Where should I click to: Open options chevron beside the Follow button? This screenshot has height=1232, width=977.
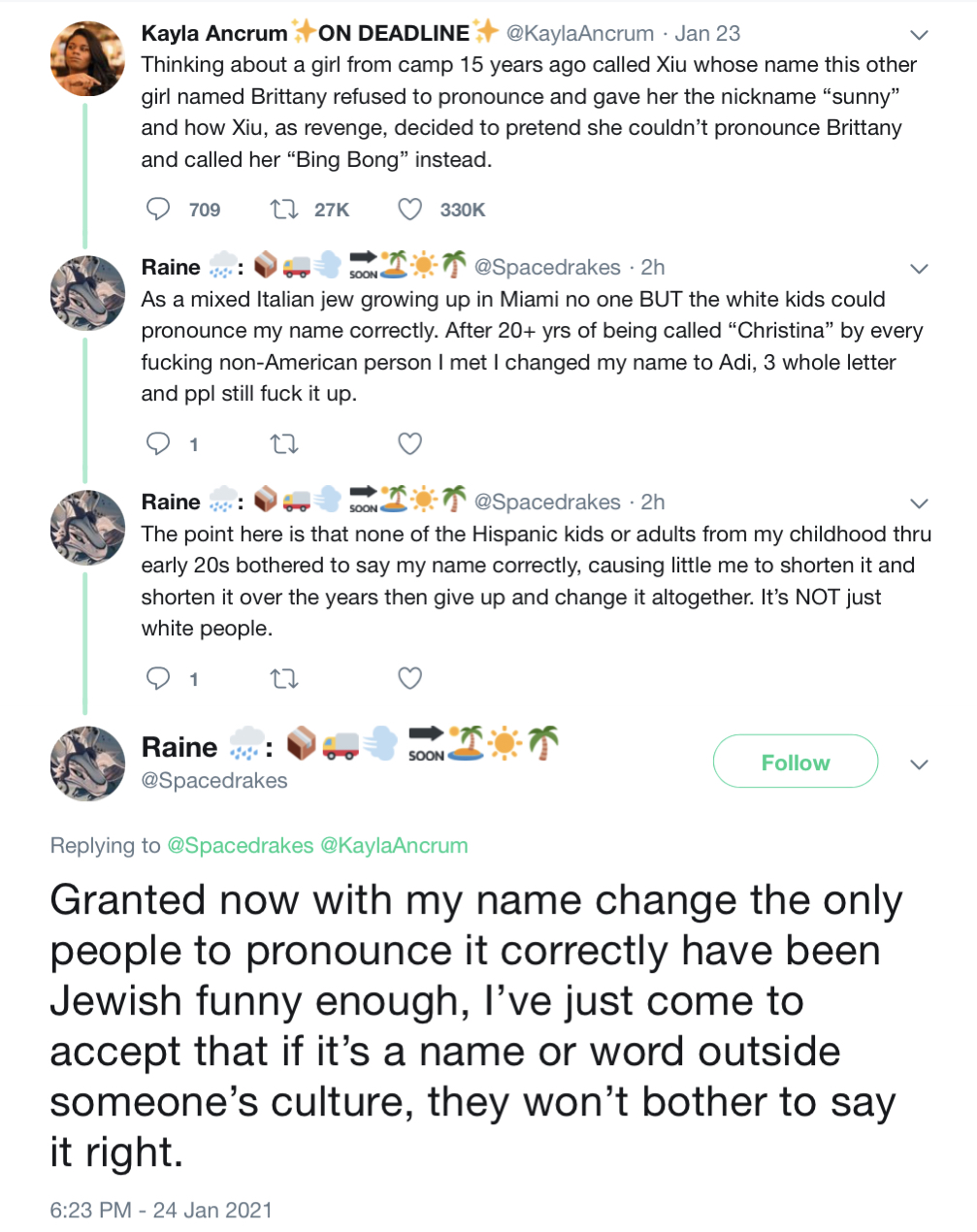pos(919,763)
